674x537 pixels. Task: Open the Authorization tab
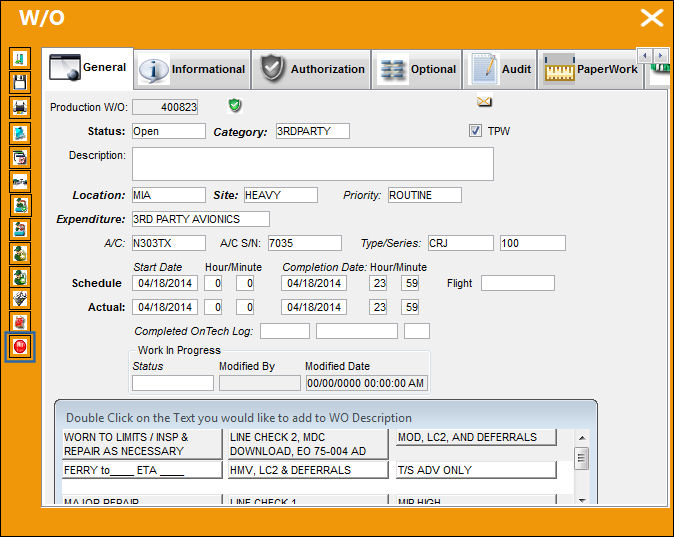click(x=312, y=69)
